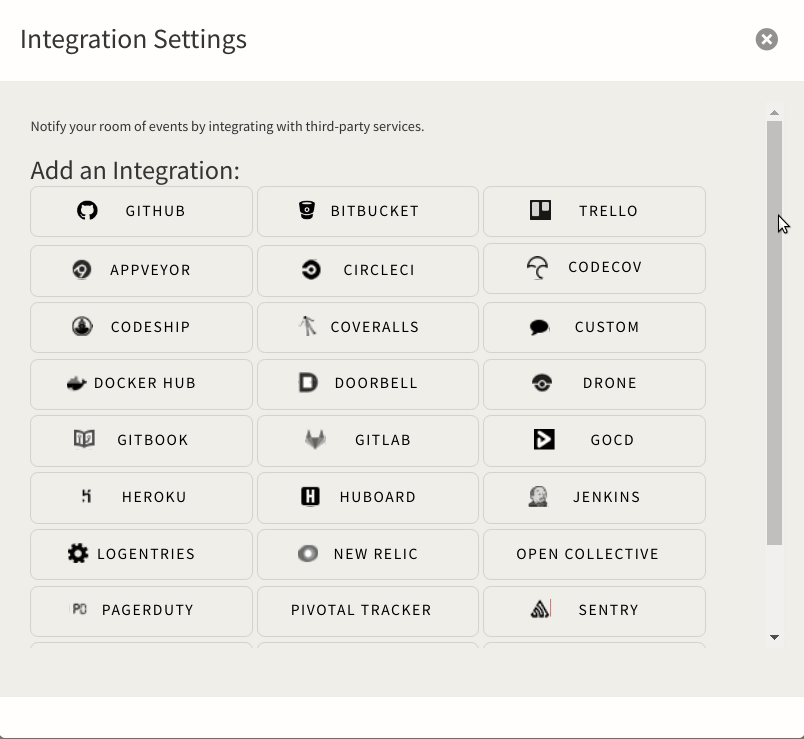Click the Heroku logo icon

coord(86,496)
